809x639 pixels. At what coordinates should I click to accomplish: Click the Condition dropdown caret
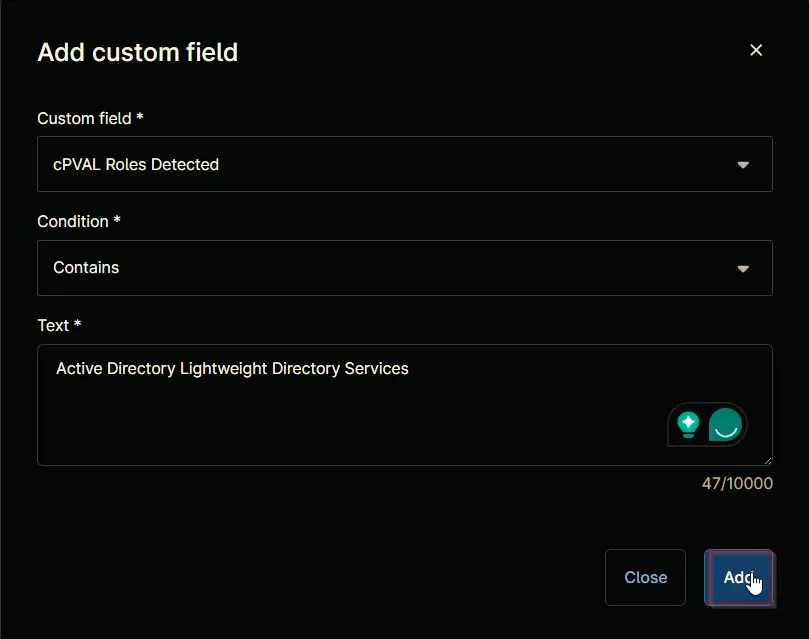(x=743, y=269)
